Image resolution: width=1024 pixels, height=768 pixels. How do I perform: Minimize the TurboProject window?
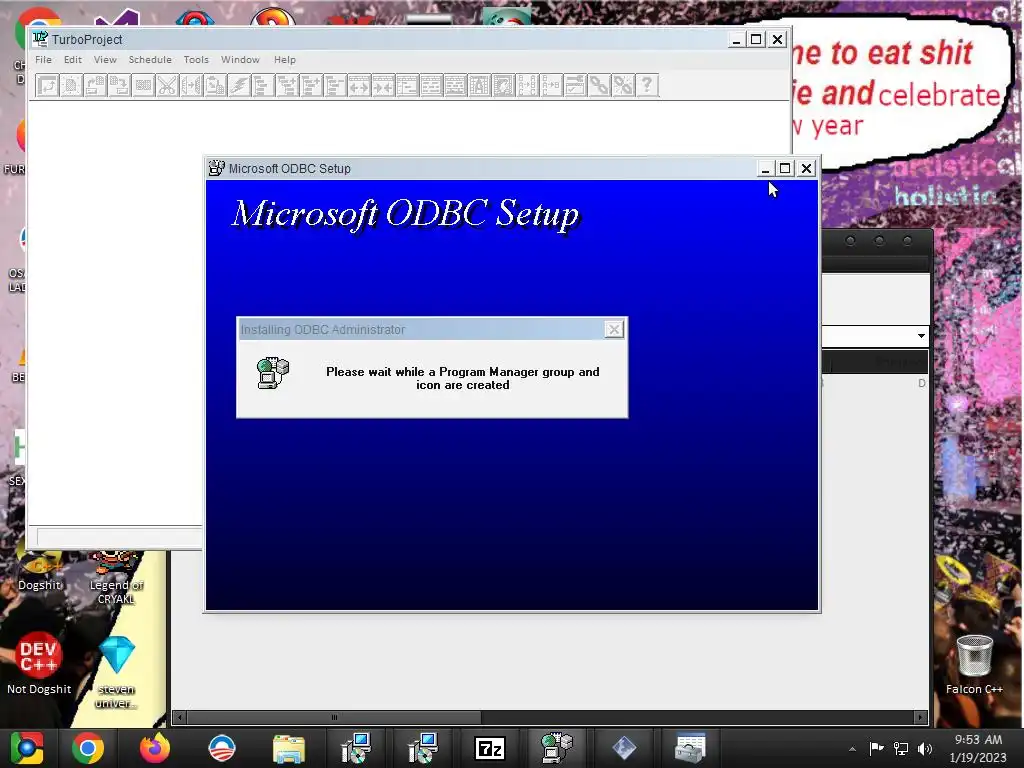coord(736,39)
